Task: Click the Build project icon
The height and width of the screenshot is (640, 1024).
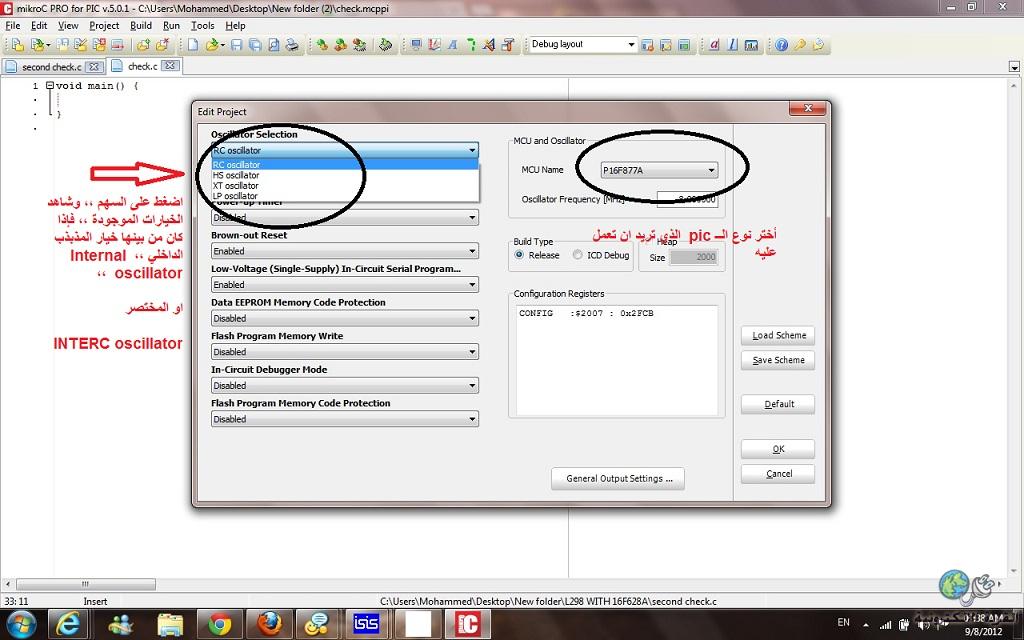Action: tap(322, 45)
